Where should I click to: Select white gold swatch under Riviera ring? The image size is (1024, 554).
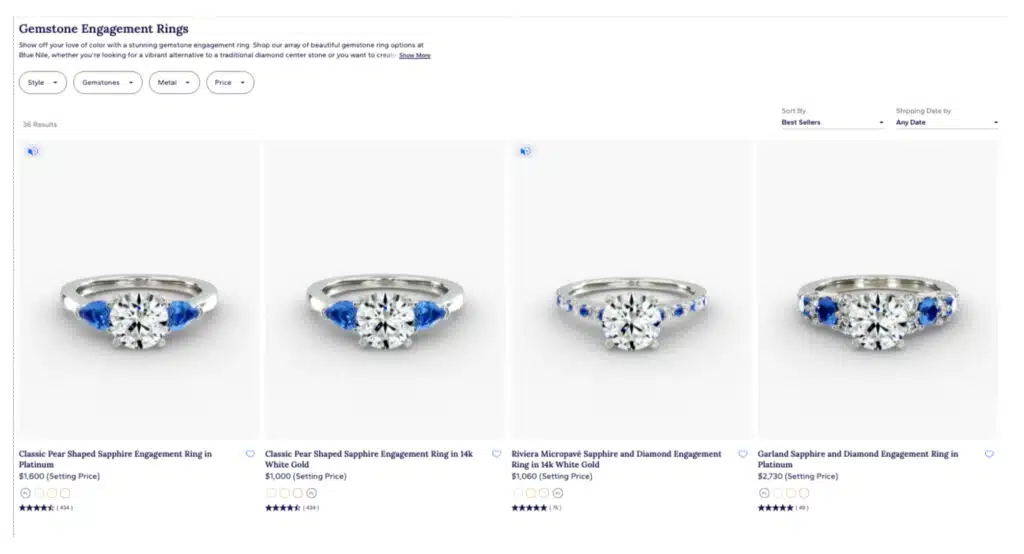[557, 493]
